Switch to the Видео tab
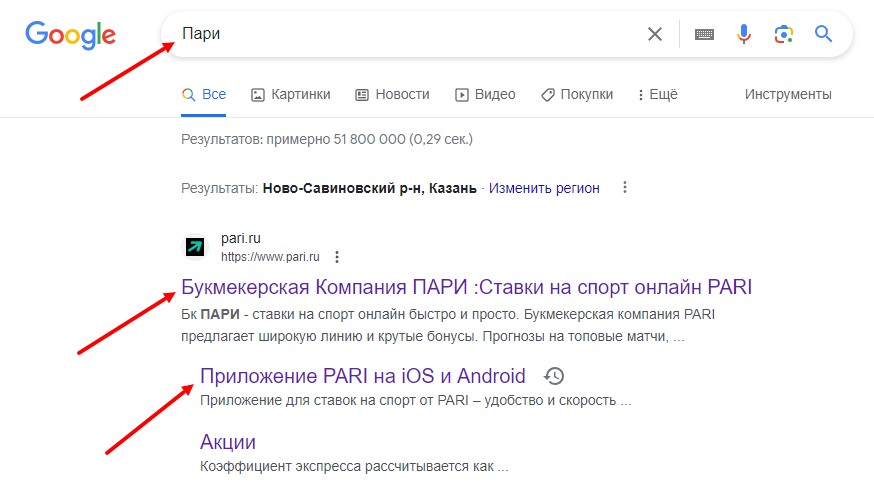 (x=485, y=95)
